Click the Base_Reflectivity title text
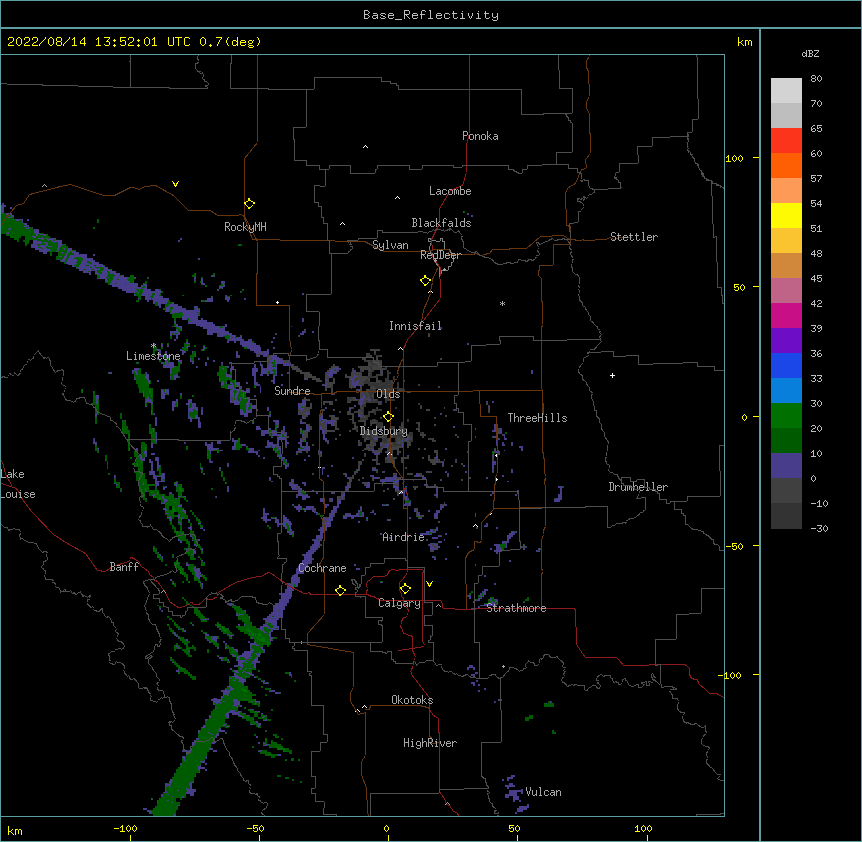This screenshot has width=862, height=842. (x=431, y=15)
